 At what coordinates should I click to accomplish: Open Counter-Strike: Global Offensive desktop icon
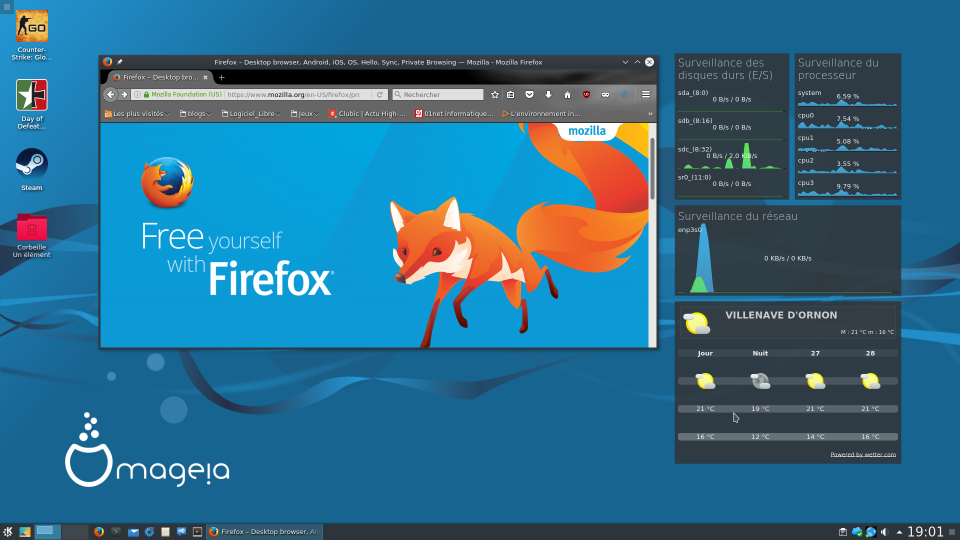tap(32, 35)
